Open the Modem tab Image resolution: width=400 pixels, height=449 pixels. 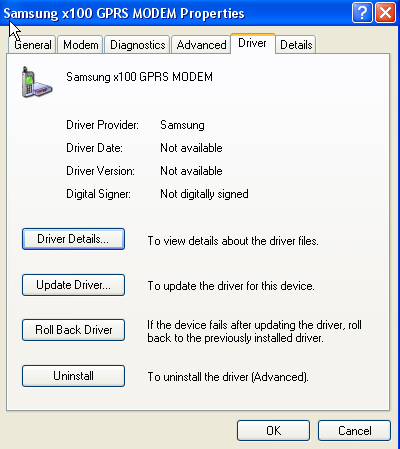pos(80,45)
